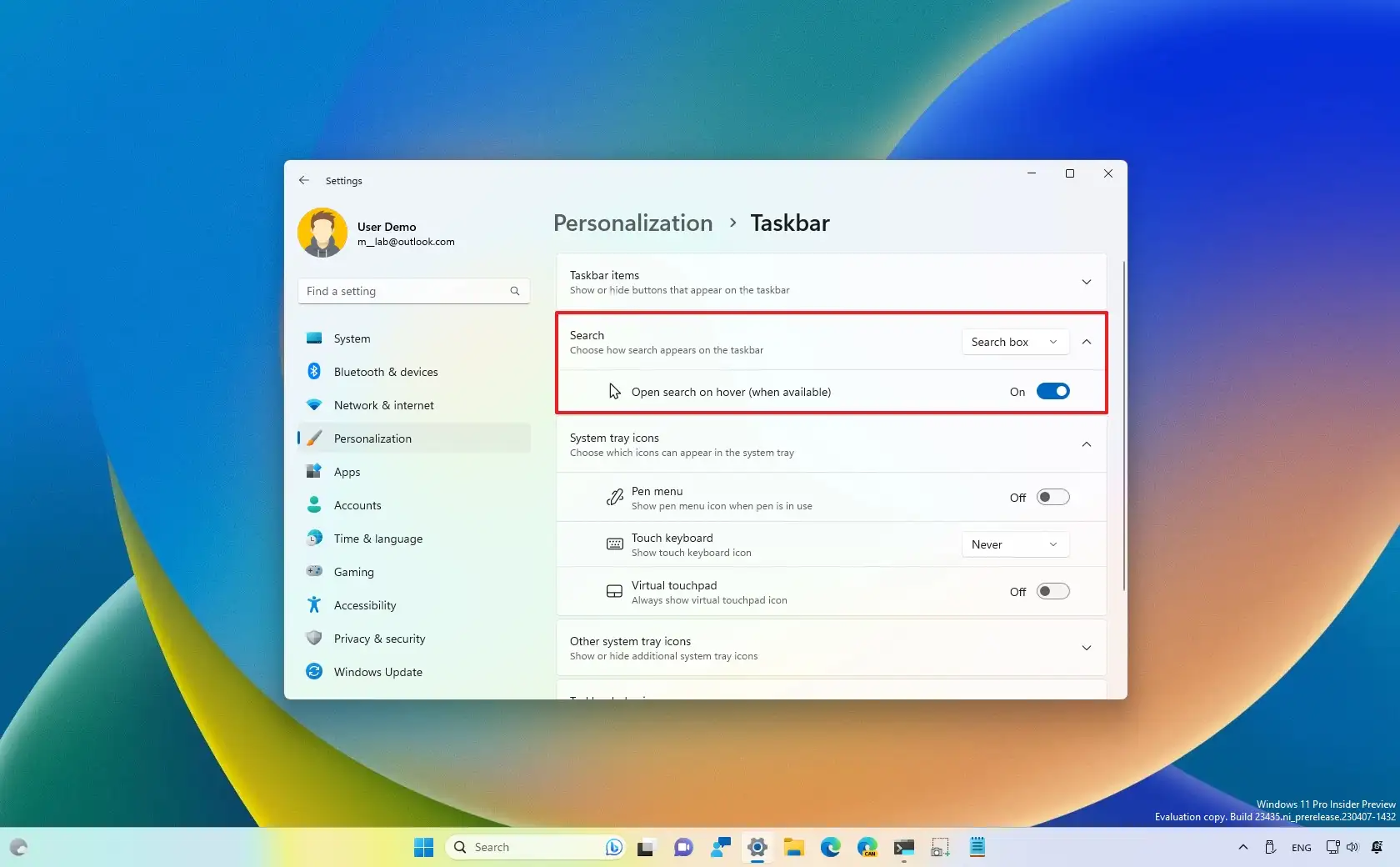This screenshot has height=867, width=1400.
Task: Turn on the Virtual touchpad toggle
Action: click(1052, 591)
